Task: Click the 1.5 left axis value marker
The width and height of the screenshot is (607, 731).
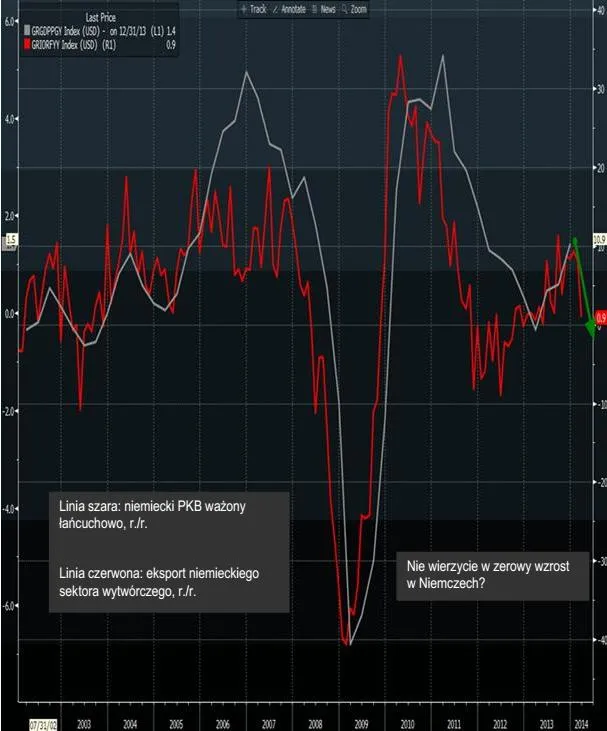Action: pos(10,240)
